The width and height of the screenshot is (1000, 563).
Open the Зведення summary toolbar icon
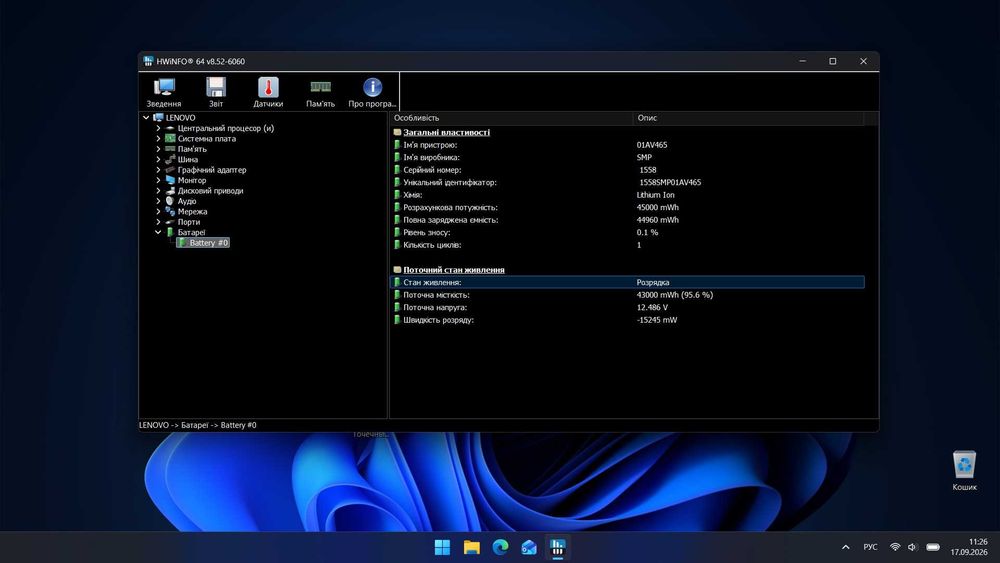pos(164,92)
